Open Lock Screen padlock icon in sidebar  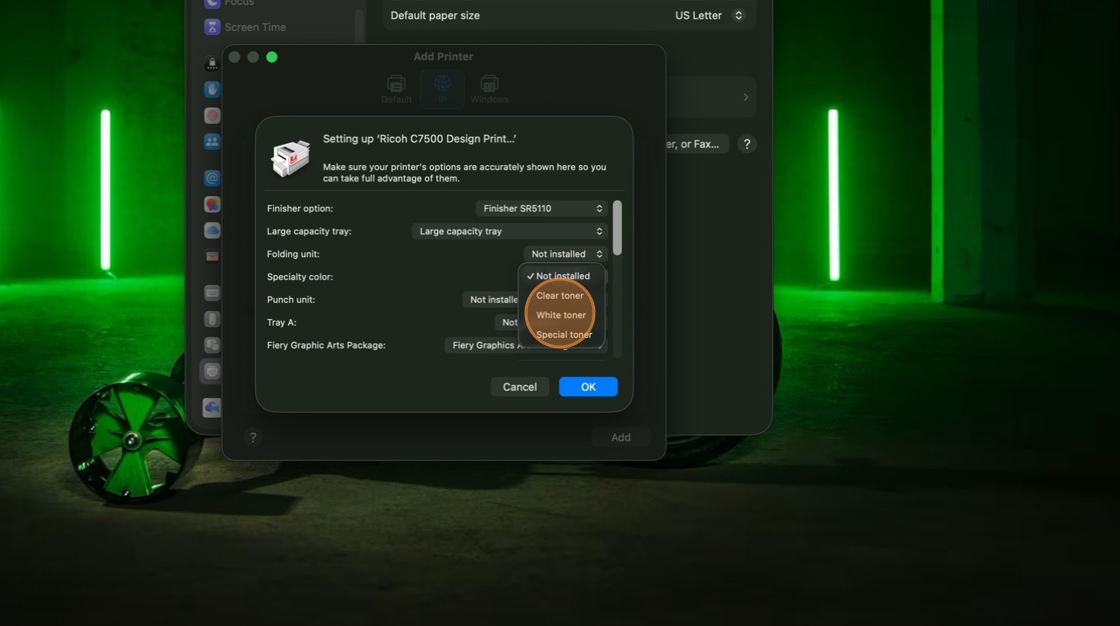tap(211, 64)
